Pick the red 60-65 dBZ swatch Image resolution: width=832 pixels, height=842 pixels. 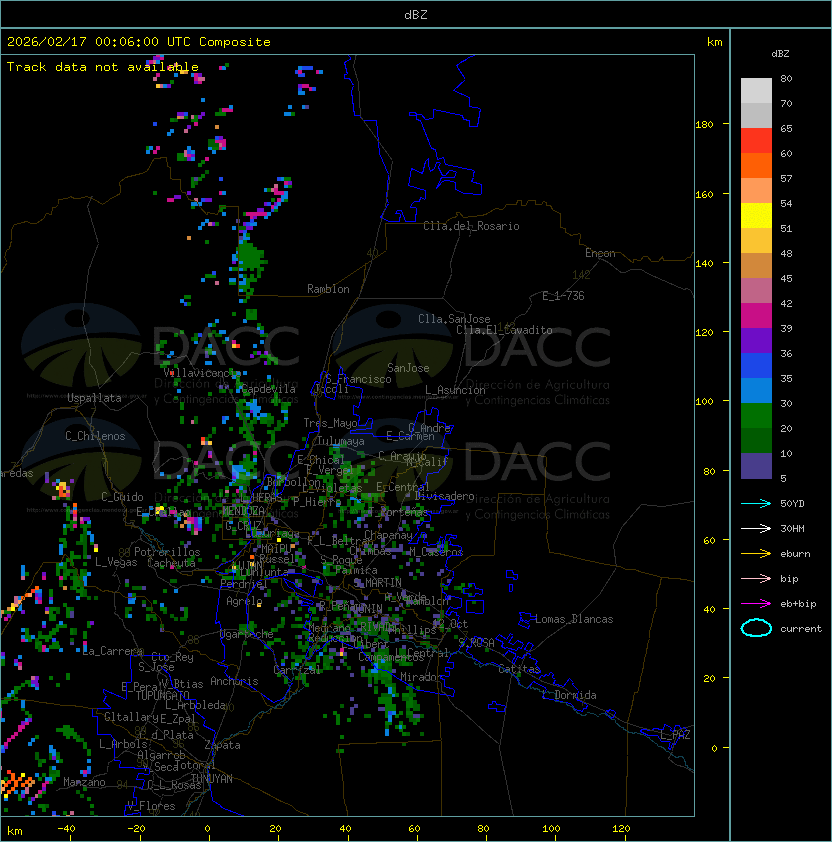pos(756,141)
